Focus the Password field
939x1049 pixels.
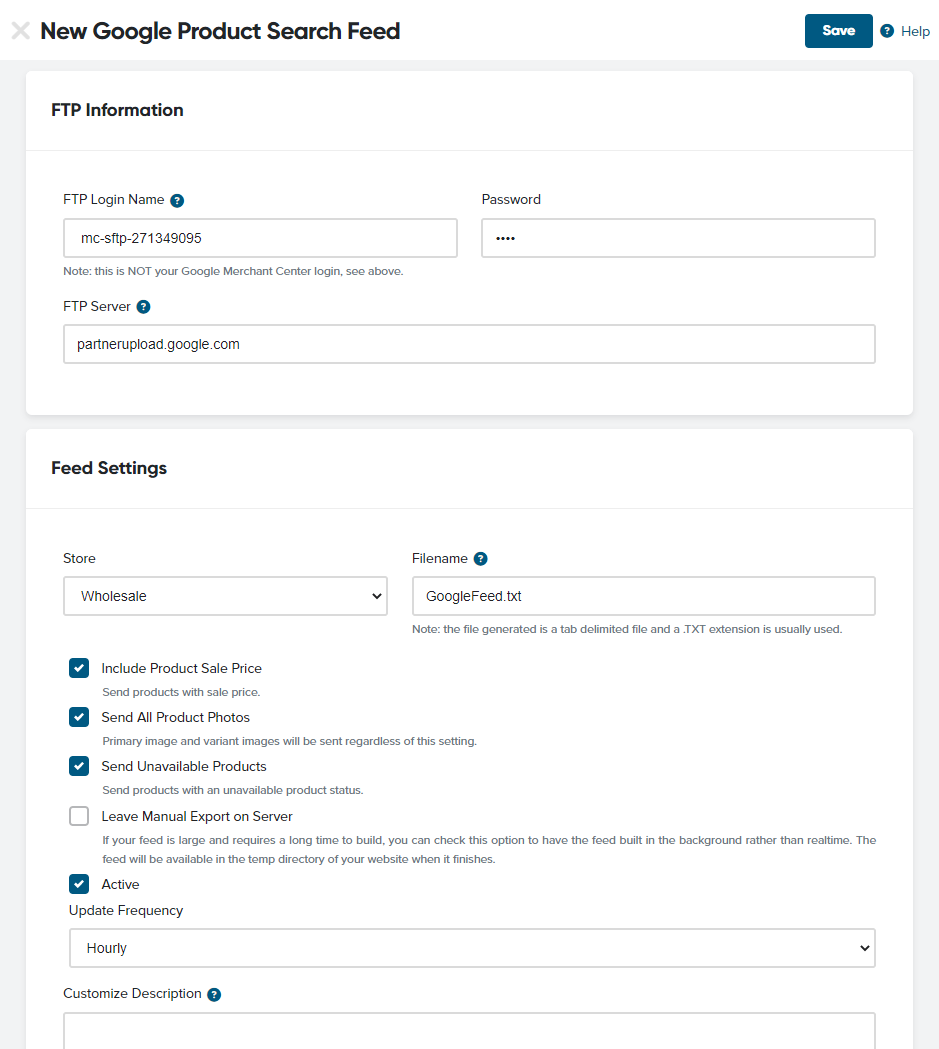pos(678,238)
